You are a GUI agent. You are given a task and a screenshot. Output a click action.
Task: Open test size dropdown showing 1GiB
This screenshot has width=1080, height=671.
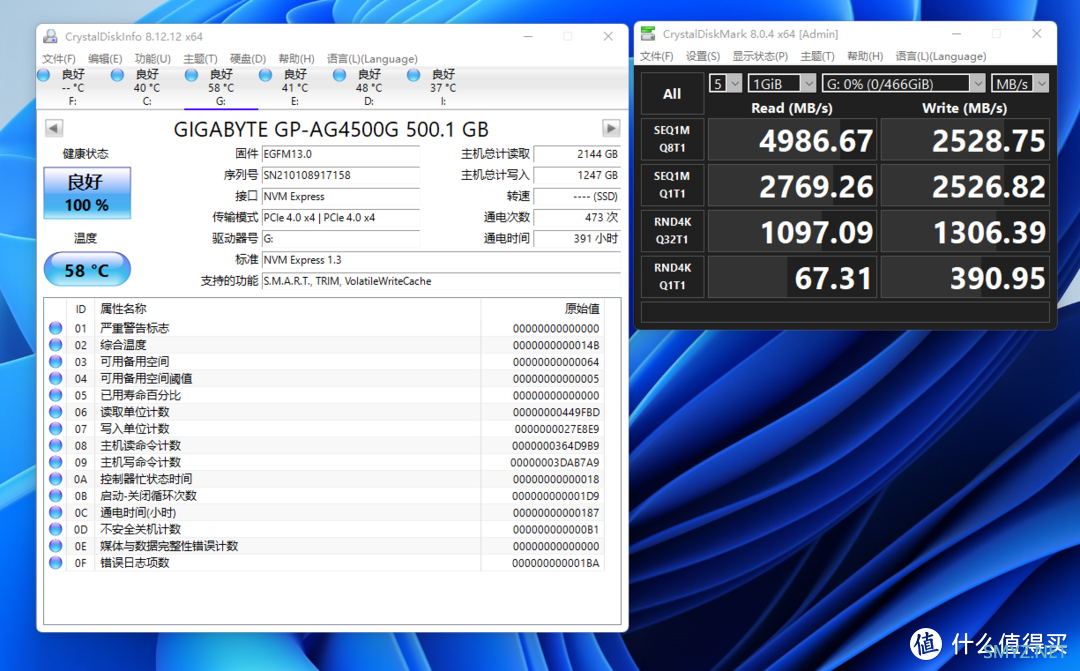pos(782,83)
